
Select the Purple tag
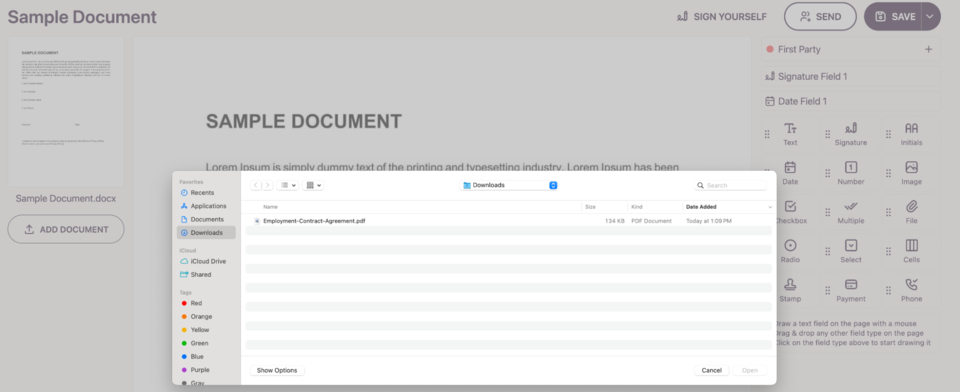(200, 370)
